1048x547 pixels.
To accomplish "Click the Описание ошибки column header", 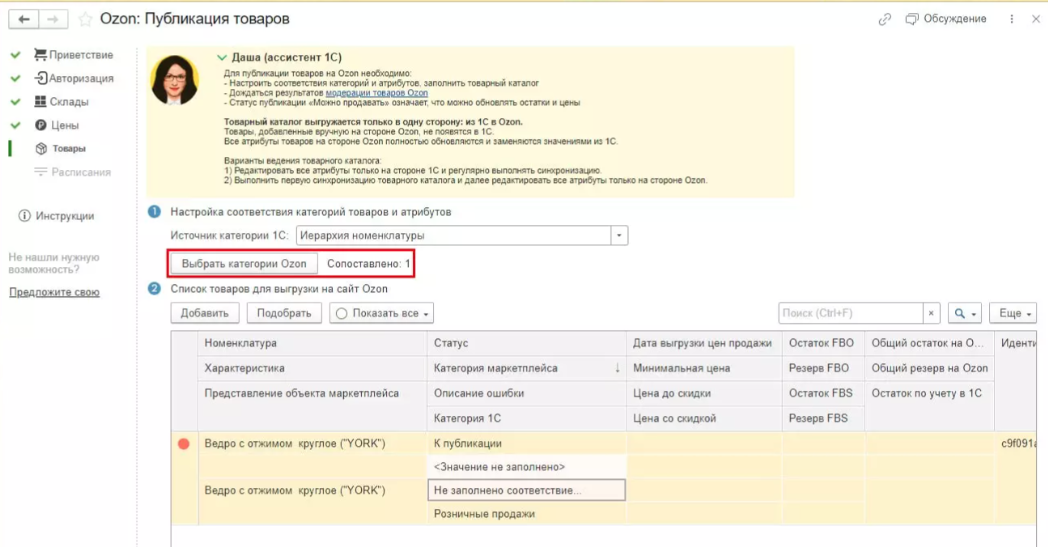I will click(527, 393).
